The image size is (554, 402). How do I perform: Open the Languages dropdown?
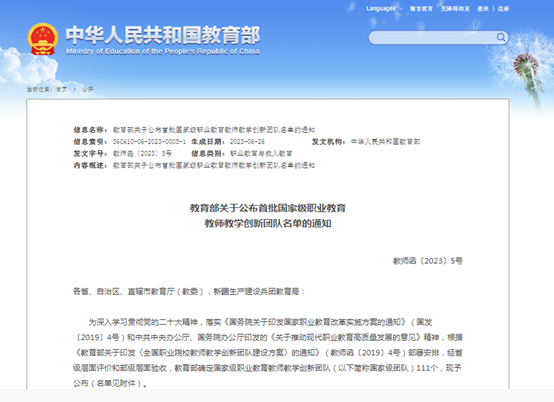[384, 8]
